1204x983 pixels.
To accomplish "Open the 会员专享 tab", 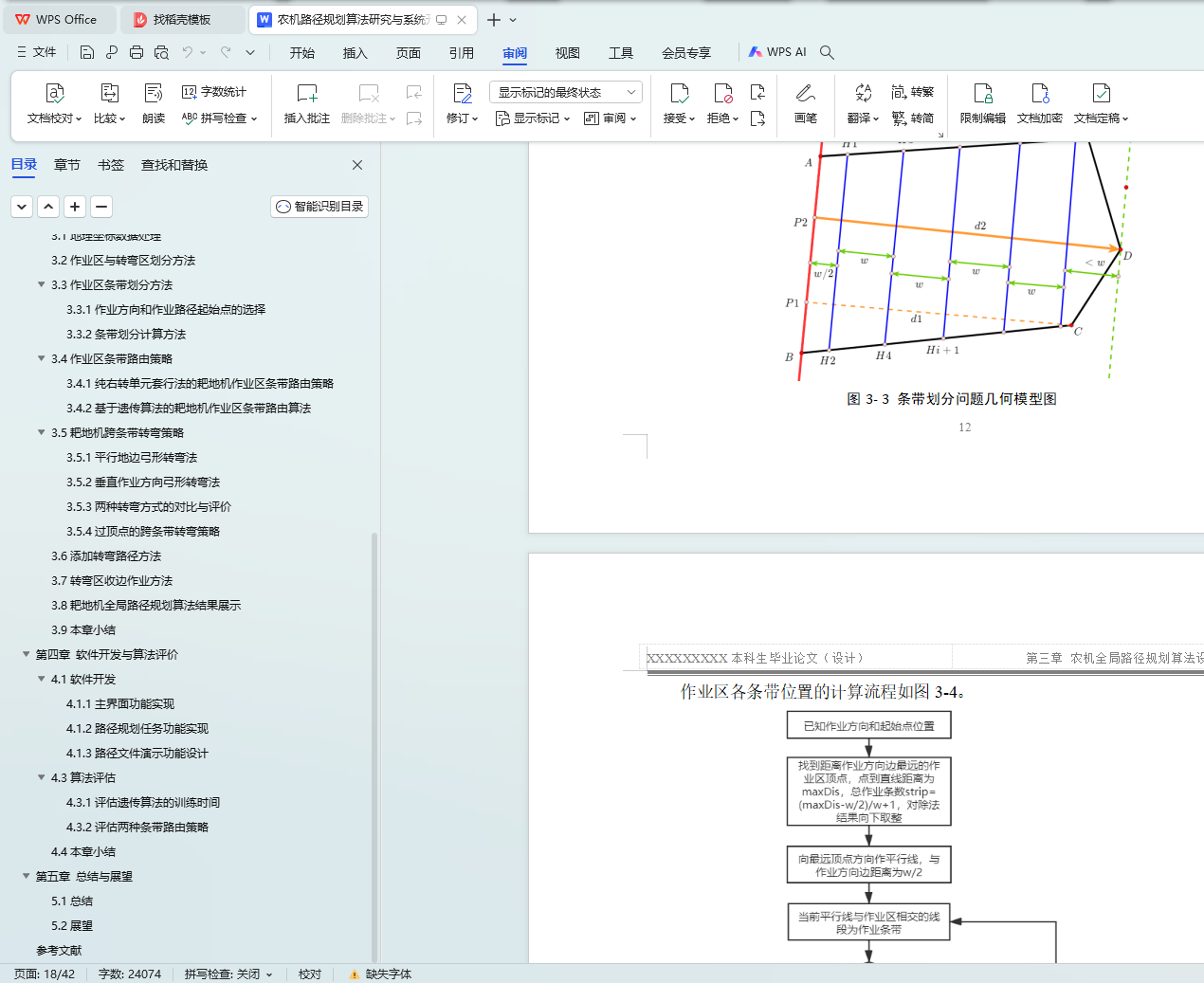I will 686,53.
